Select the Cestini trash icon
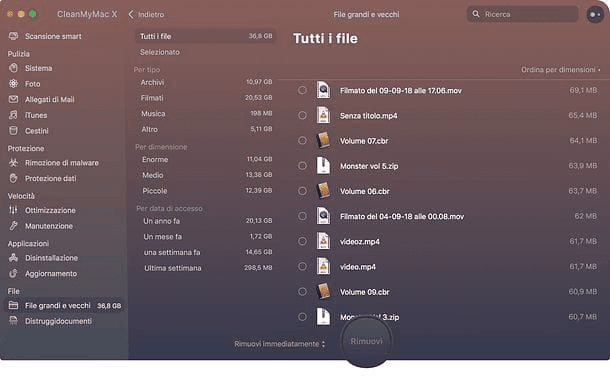Image resolution: width=610 pixels, height=385 pixels. click(x=14, y=131)
